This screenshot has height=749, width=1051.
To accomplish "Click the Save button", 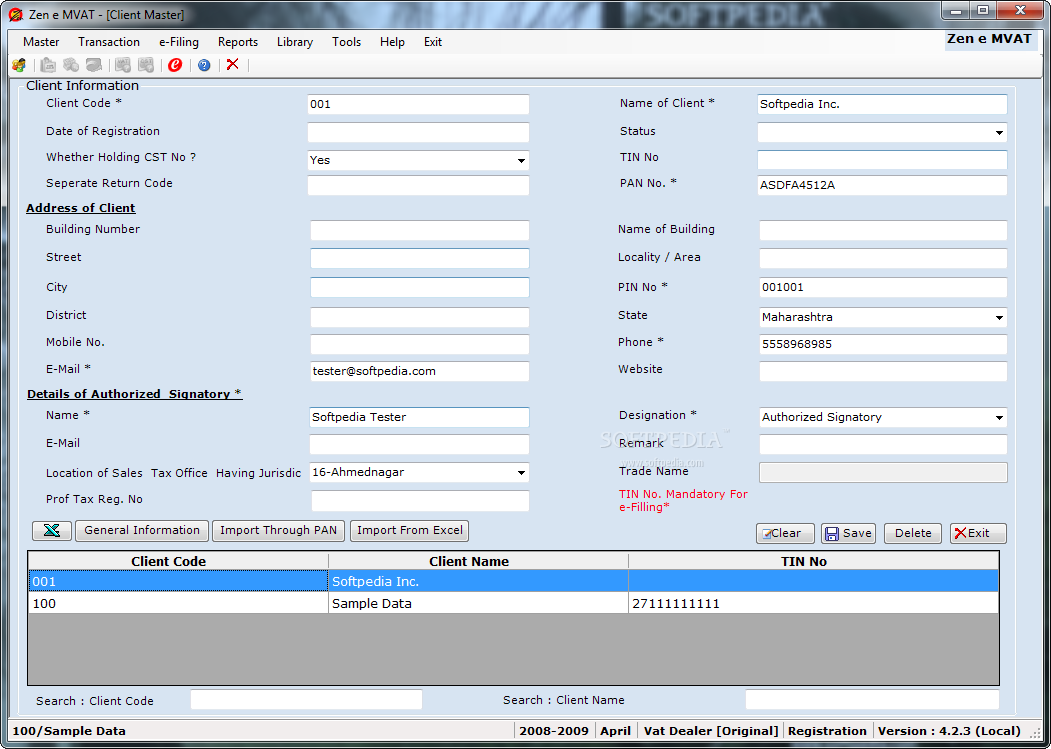I will (849, 533).
